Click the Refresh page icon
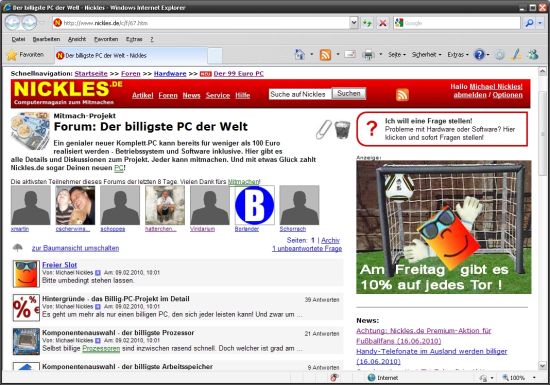550x385 pixels. (x=367, y=23)
